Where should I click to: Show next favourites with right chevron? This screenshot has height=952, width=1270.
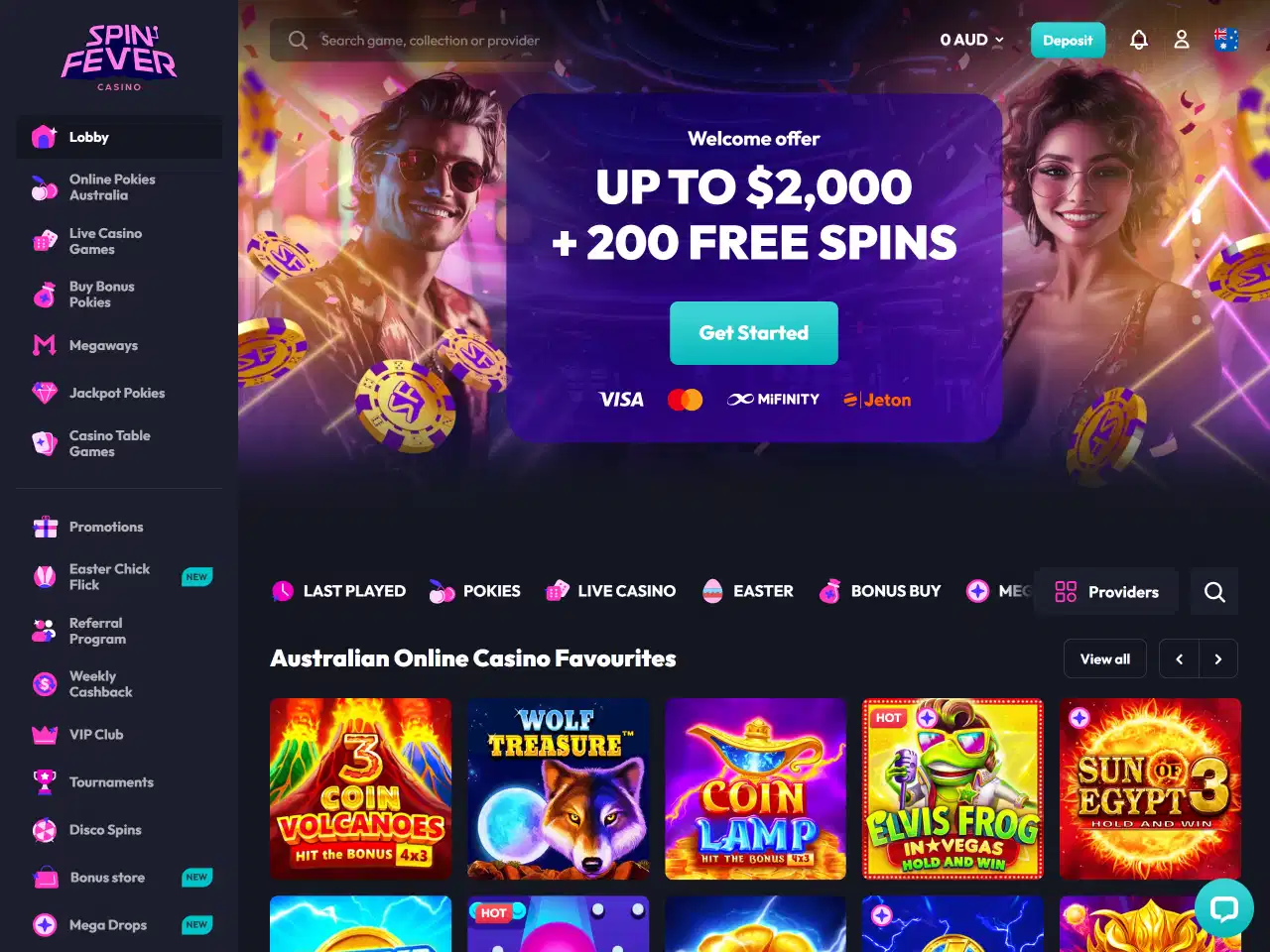pos(1218,658)
